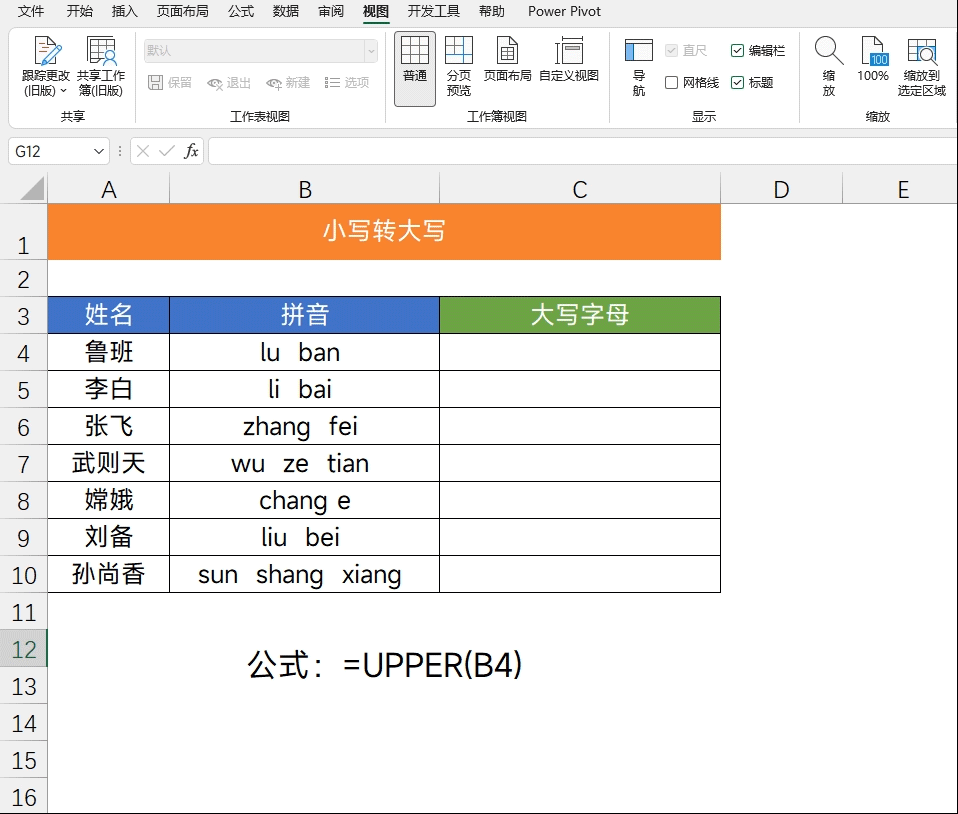Uncheck the 标题 checkbox
The image size is (958, 814).
pyautogui.click(x=737, y=82)
